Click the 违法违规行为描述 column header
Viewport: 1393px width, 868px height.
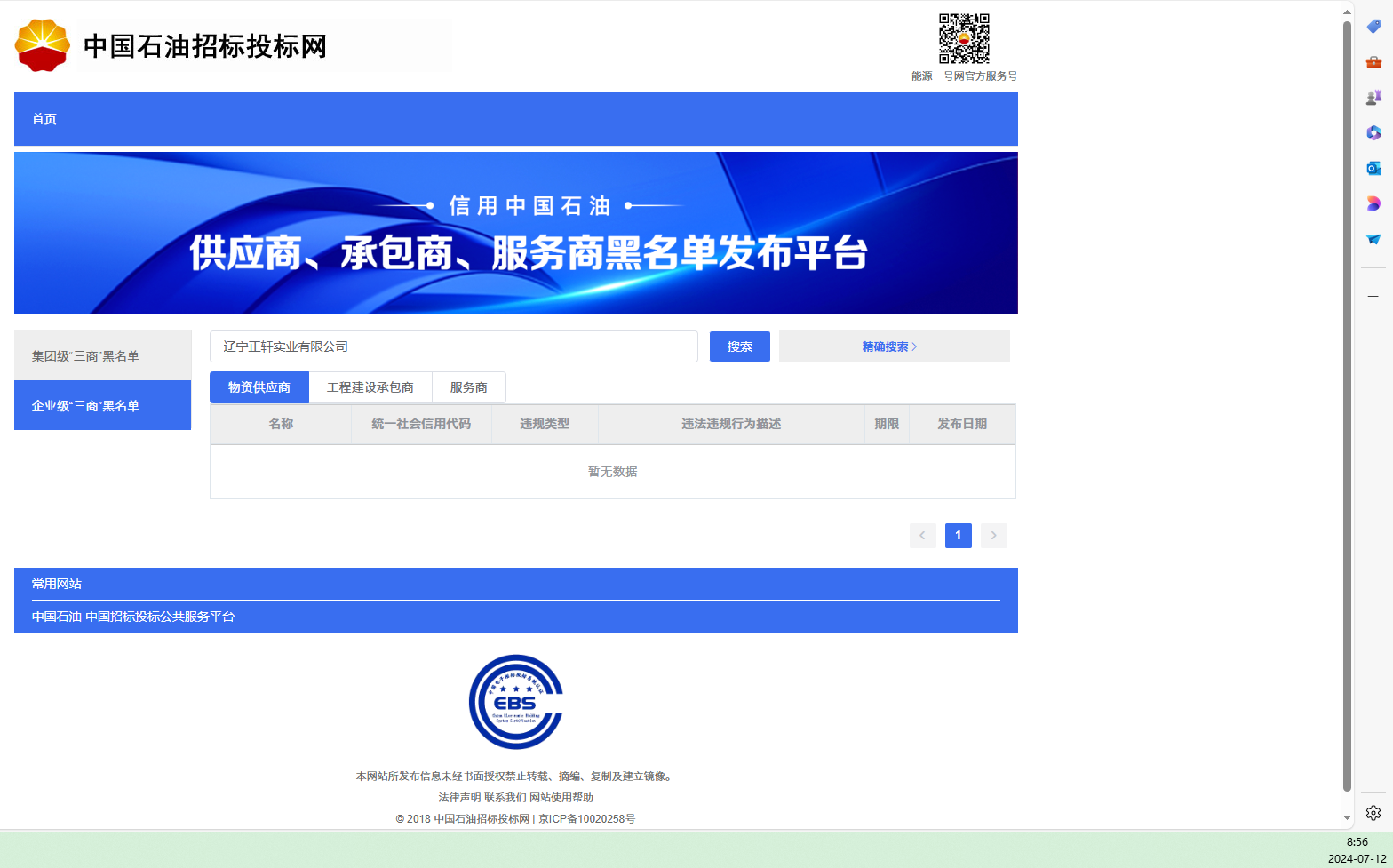(x=731, y=424)
